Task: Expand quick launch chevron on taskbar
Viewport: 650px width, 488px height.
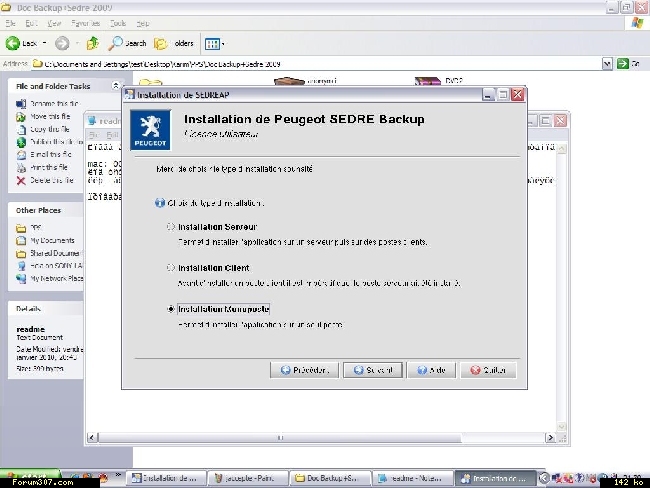Action: click(x=118, y=475)
